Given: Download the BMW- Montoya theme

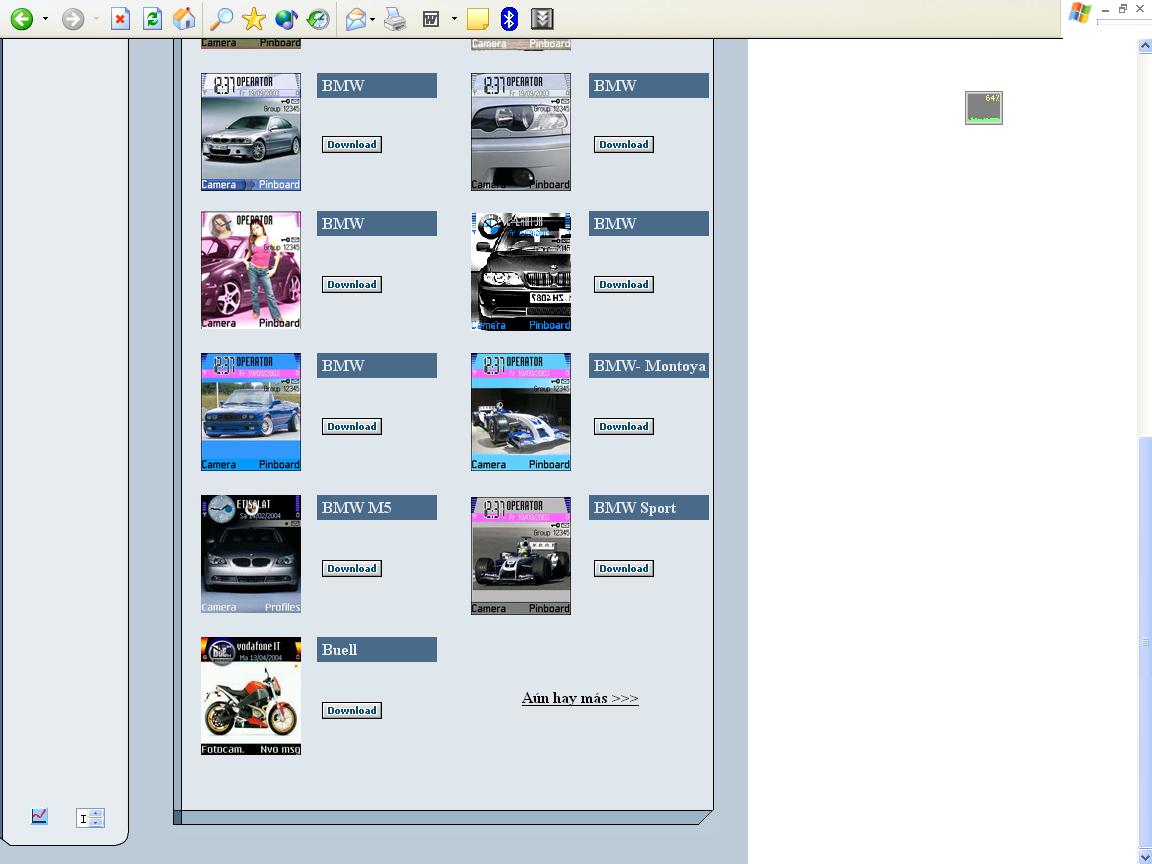Looking at the screenshot, I should 624,426.
